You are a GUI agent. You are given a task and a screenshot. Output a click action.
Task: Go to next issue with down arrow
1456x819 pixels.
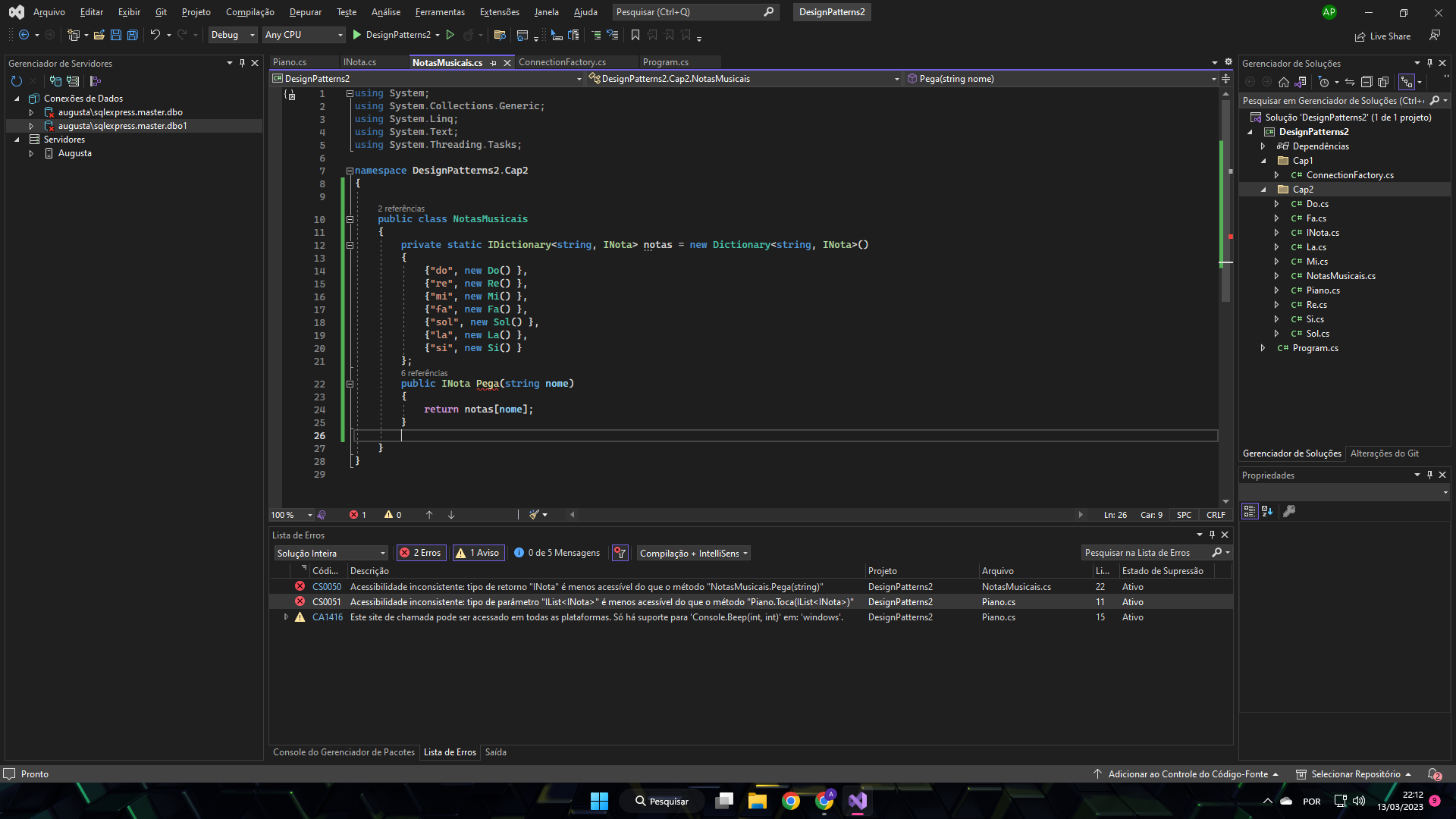(451, 515)
